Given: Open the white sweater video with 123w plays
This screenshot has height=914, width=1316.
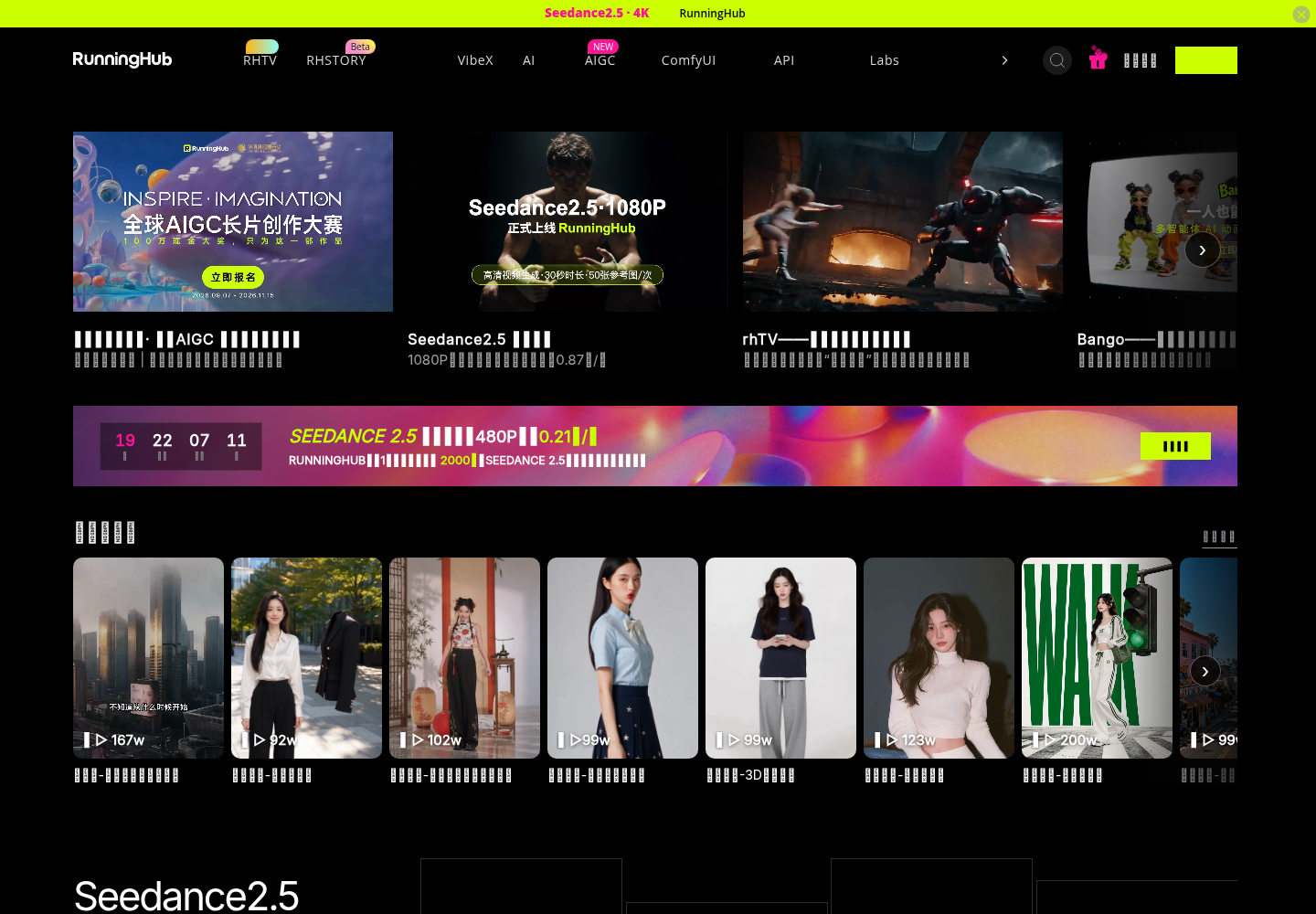Looking at the screenshot, I should (x=939, y=658).
